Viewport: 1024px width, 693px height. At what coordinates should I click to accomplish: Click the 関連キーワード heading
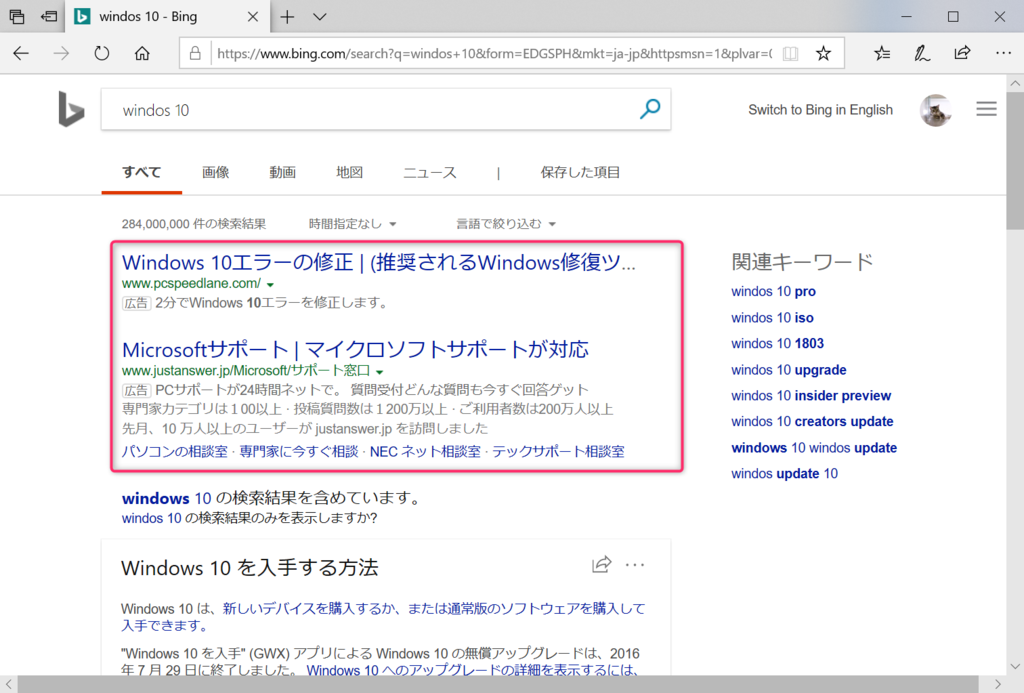click(x=802, y=262)
